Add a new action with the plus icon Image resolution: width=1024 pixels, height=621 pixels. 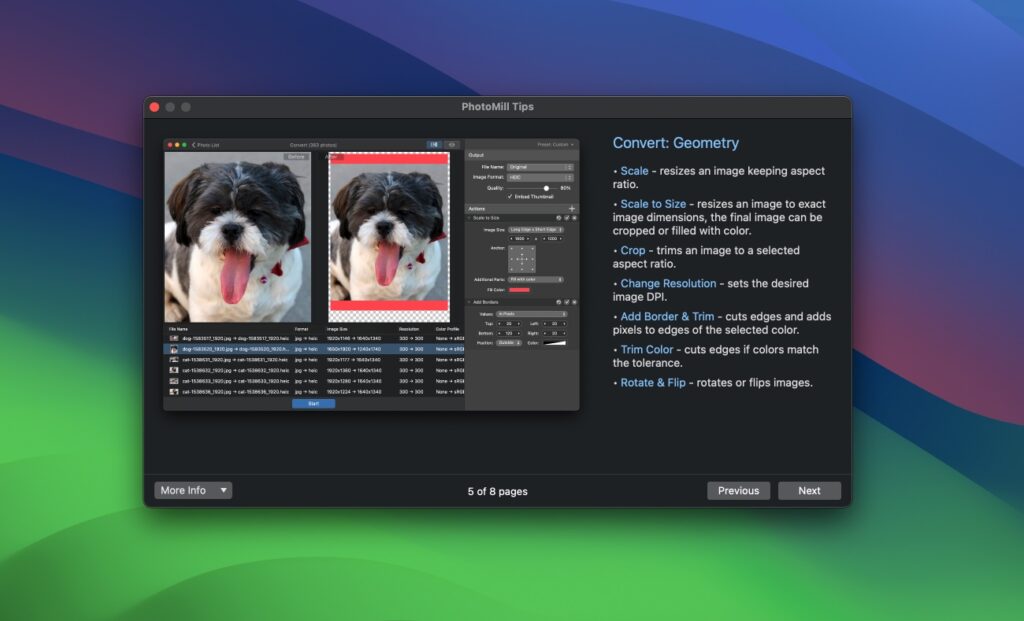571,207
